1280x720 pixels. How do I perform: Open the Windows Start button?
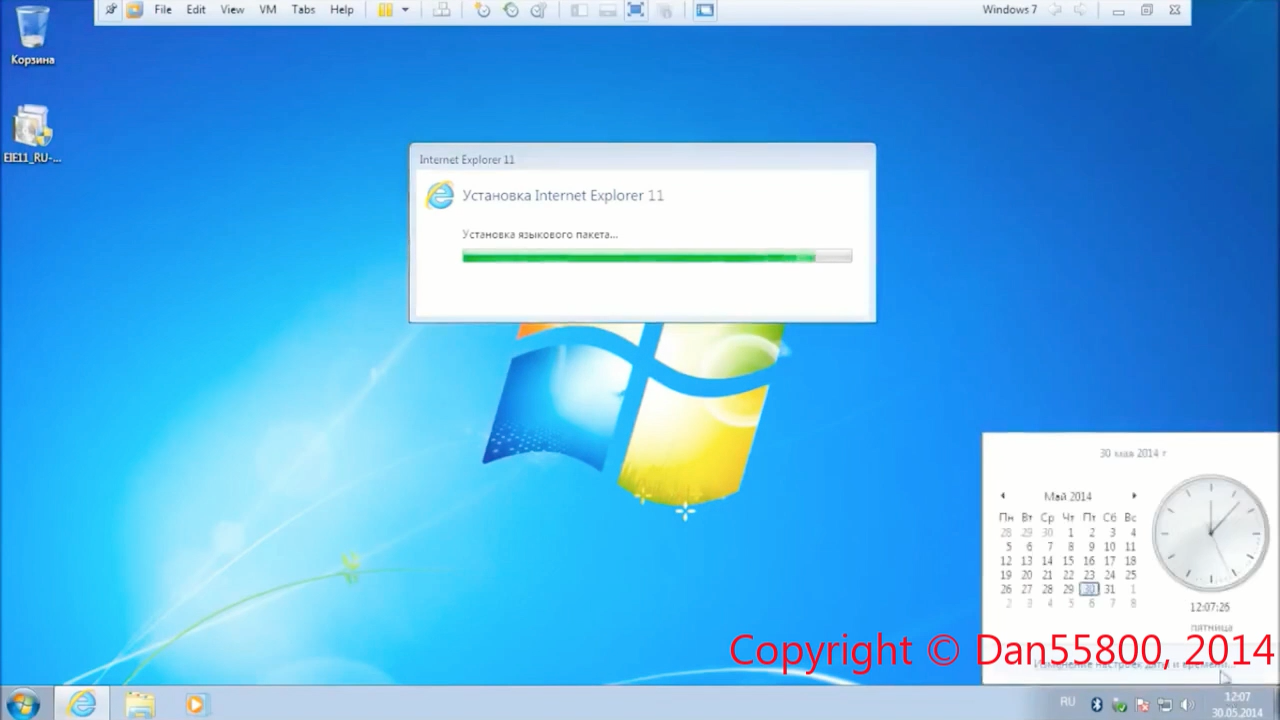22,704
